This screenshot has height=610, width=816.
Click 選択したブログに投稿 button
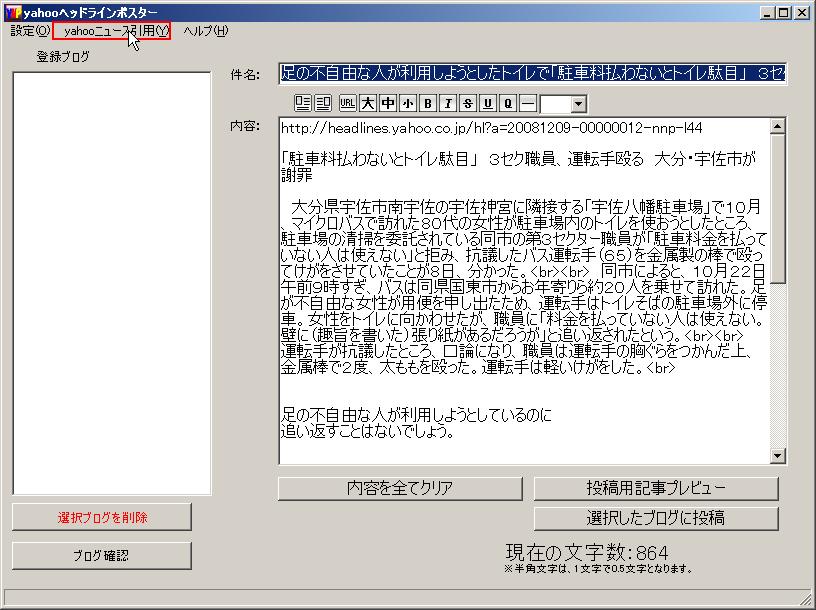coord(656,518)
